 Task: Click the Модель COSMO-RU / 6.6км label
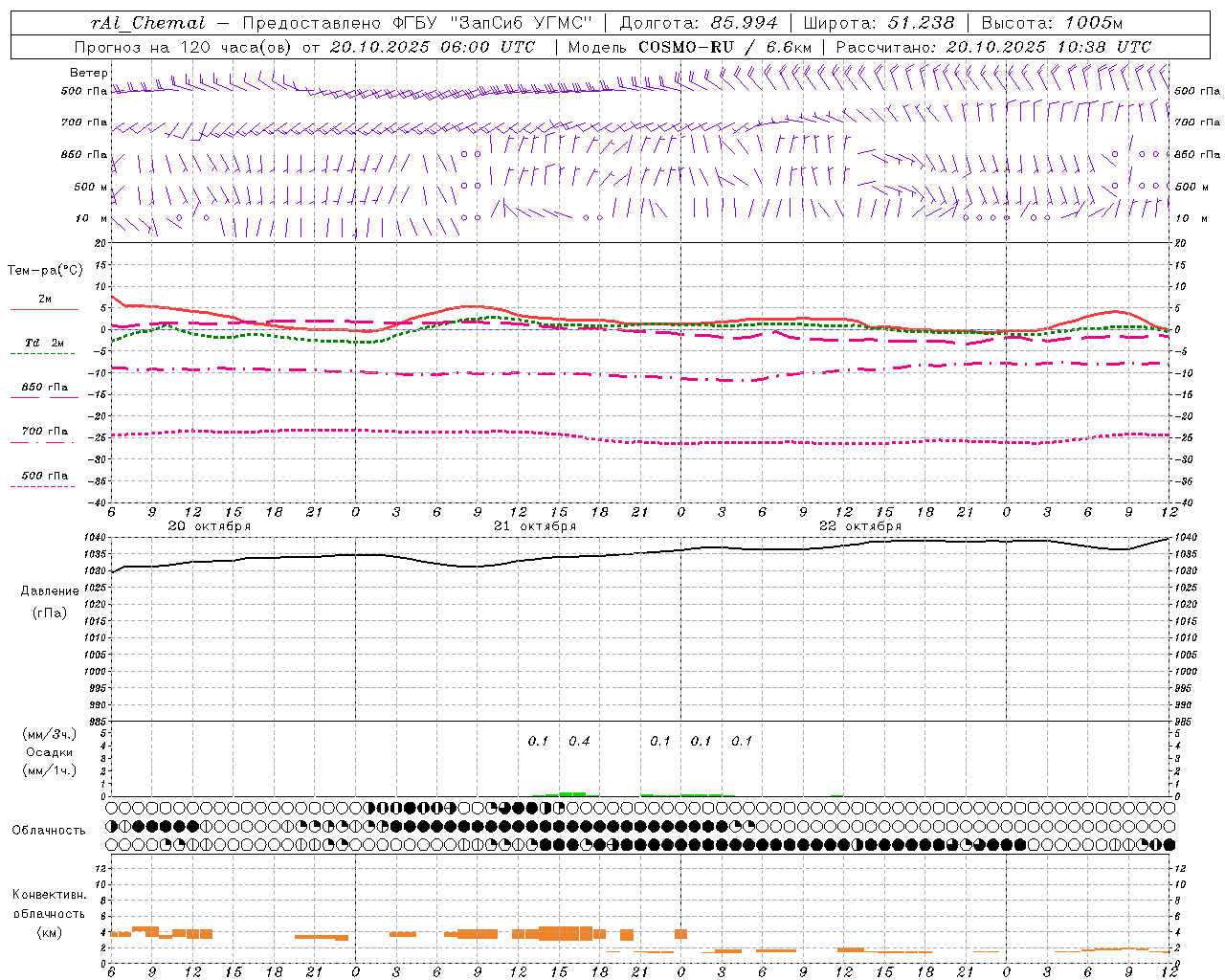[x=690, y=47]
